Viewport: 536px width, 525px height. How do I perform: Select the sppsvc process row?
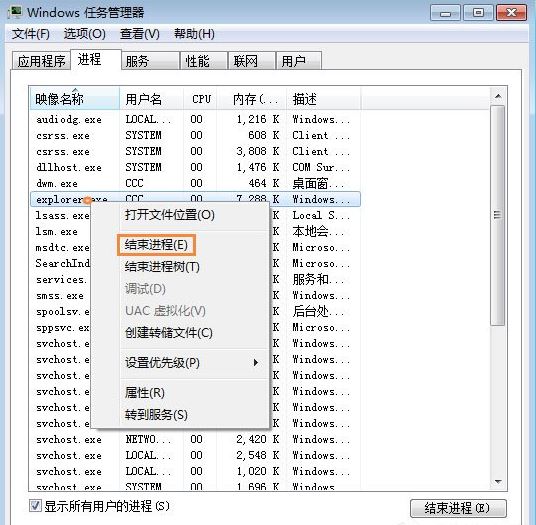coord(62,327)
